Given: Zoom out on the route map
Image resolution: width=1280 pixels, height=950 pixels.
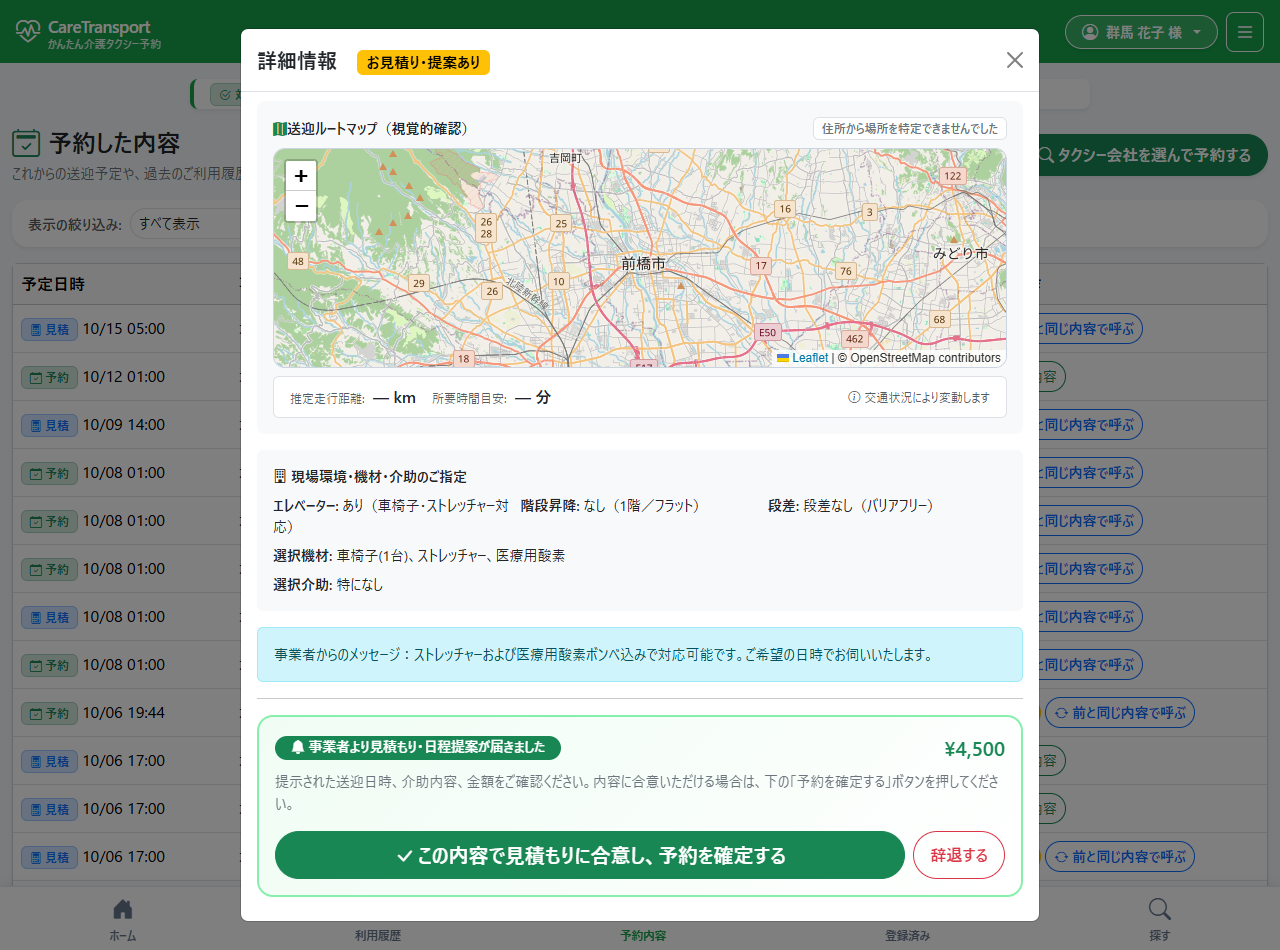Looking at the screenshot, I should 301,206.
